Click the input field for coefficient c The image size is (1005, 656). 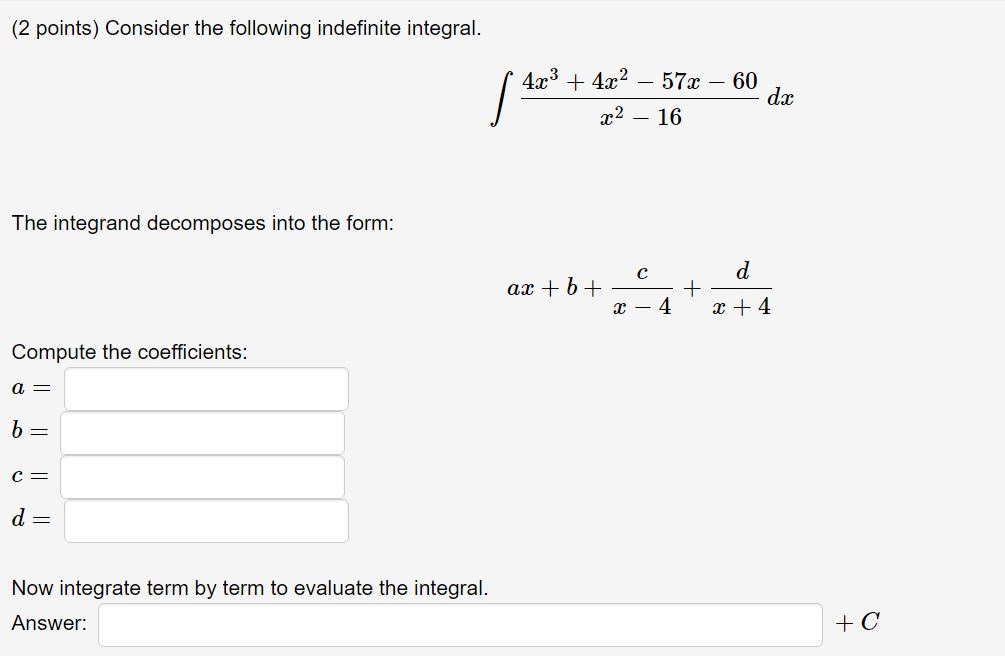click(x=203, y=477)
